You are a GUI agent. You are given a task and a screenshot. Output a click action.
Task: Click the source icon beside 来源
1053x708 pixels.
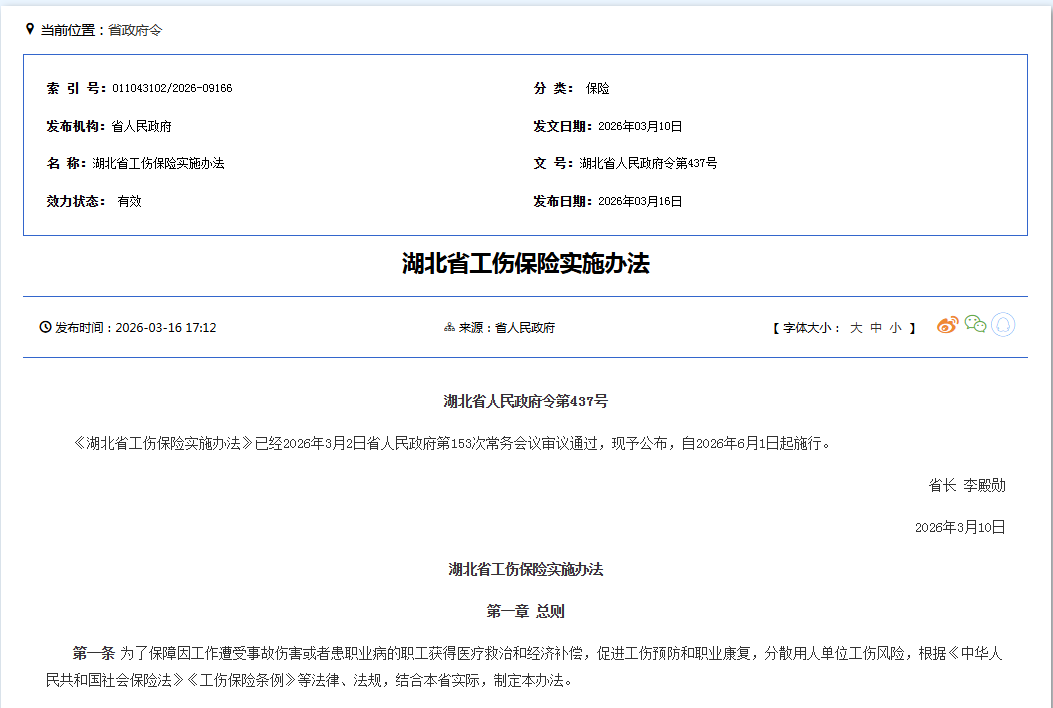click(x=449, y=327)
